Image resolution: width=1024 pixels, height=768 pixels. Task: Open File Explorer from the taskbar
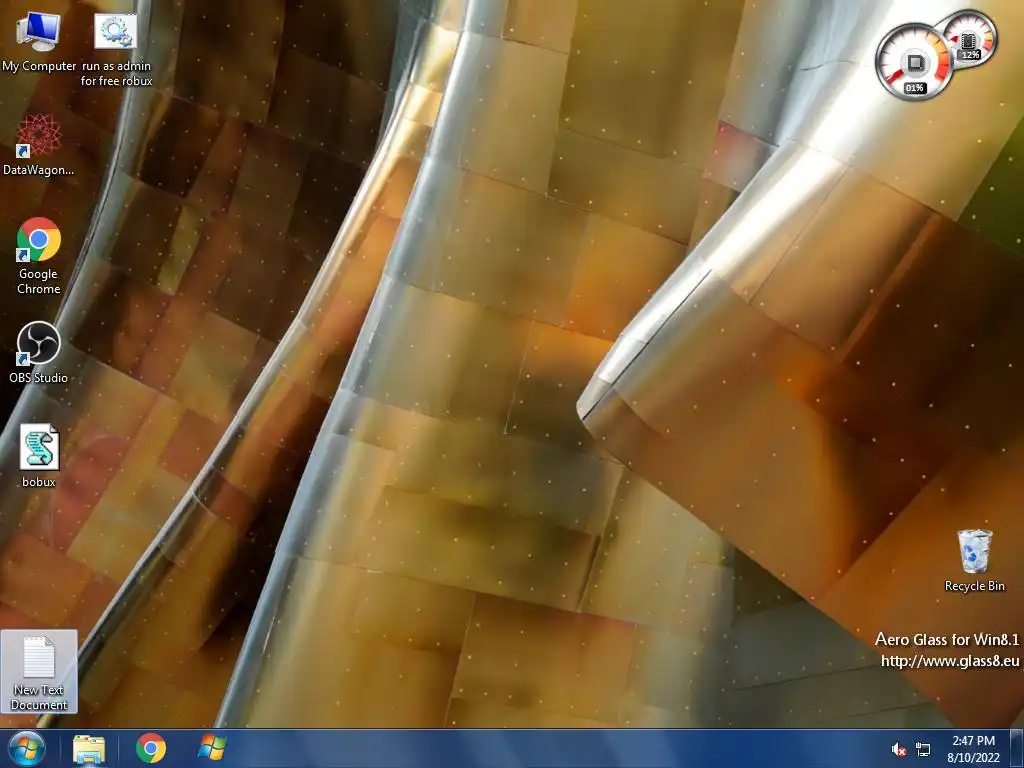89,749
